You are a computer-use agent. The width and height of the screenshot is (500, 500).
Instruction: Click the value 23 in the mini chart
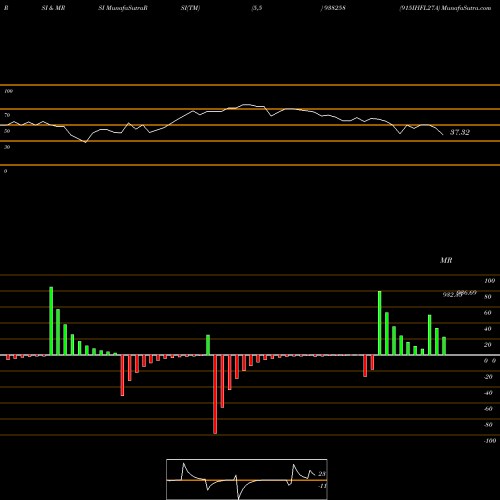[322, 474]
